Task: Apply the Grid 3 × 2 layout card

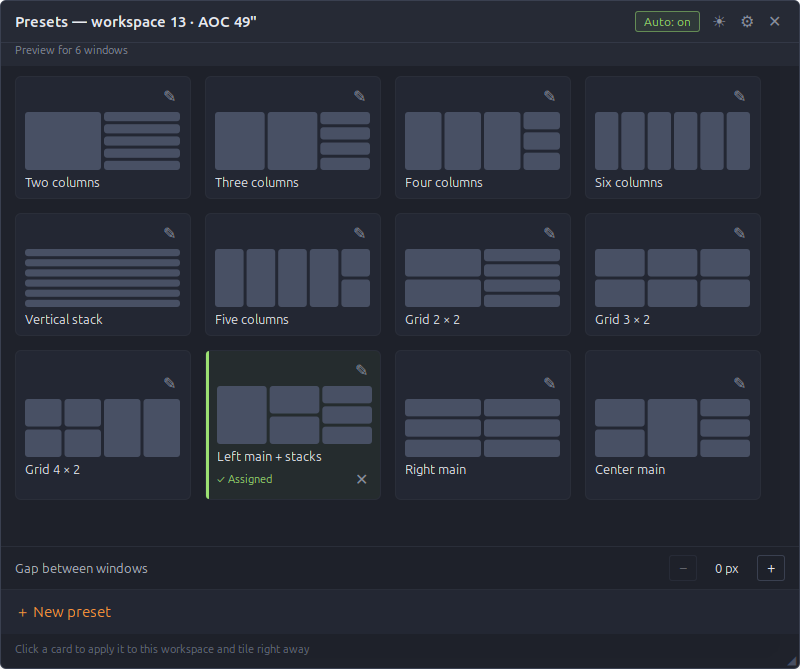Action: 672,275
